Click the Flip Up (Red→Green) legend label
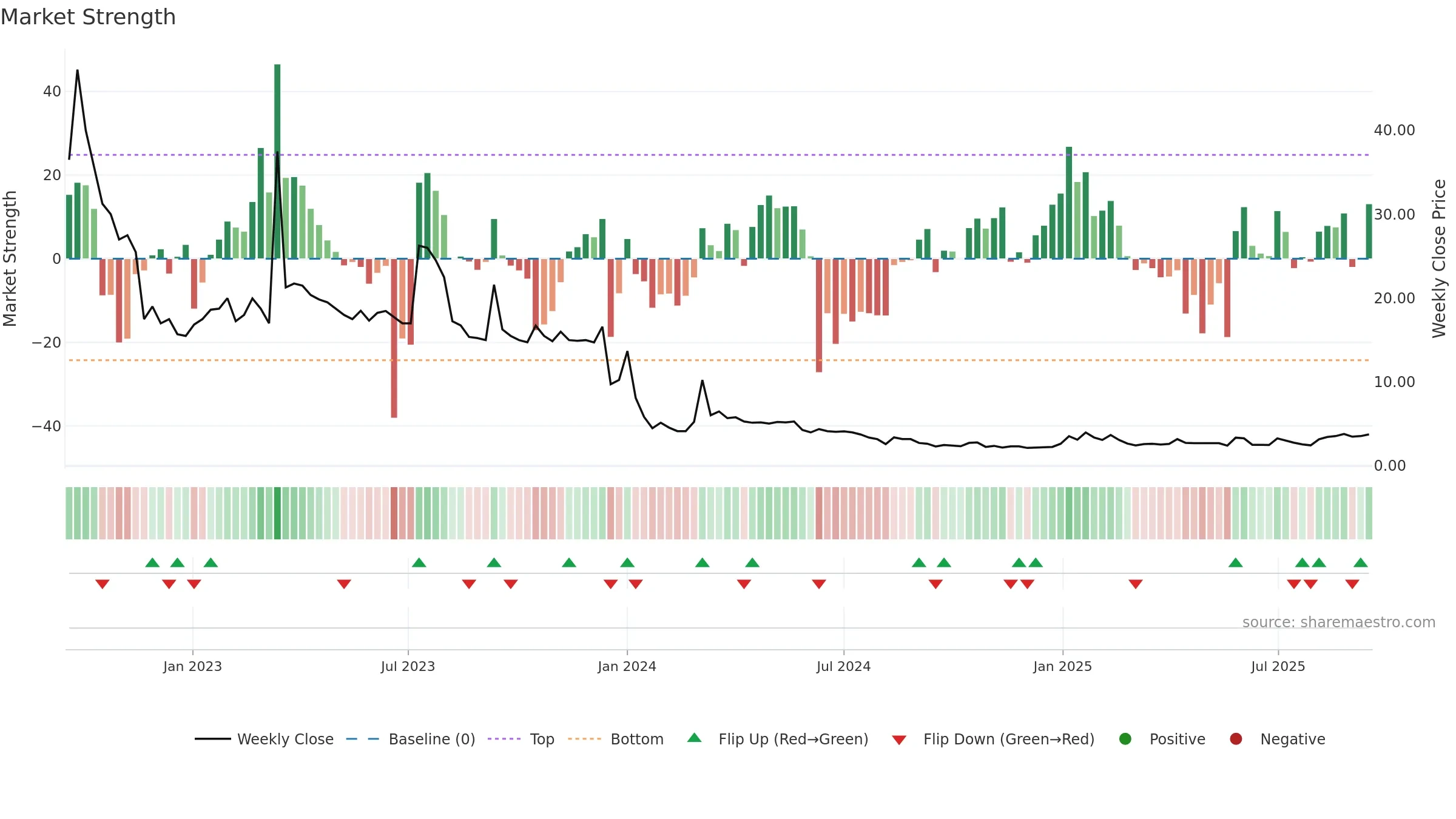Image resolution: width=1456 pixels, height=819 pixels. pos(793,739)
